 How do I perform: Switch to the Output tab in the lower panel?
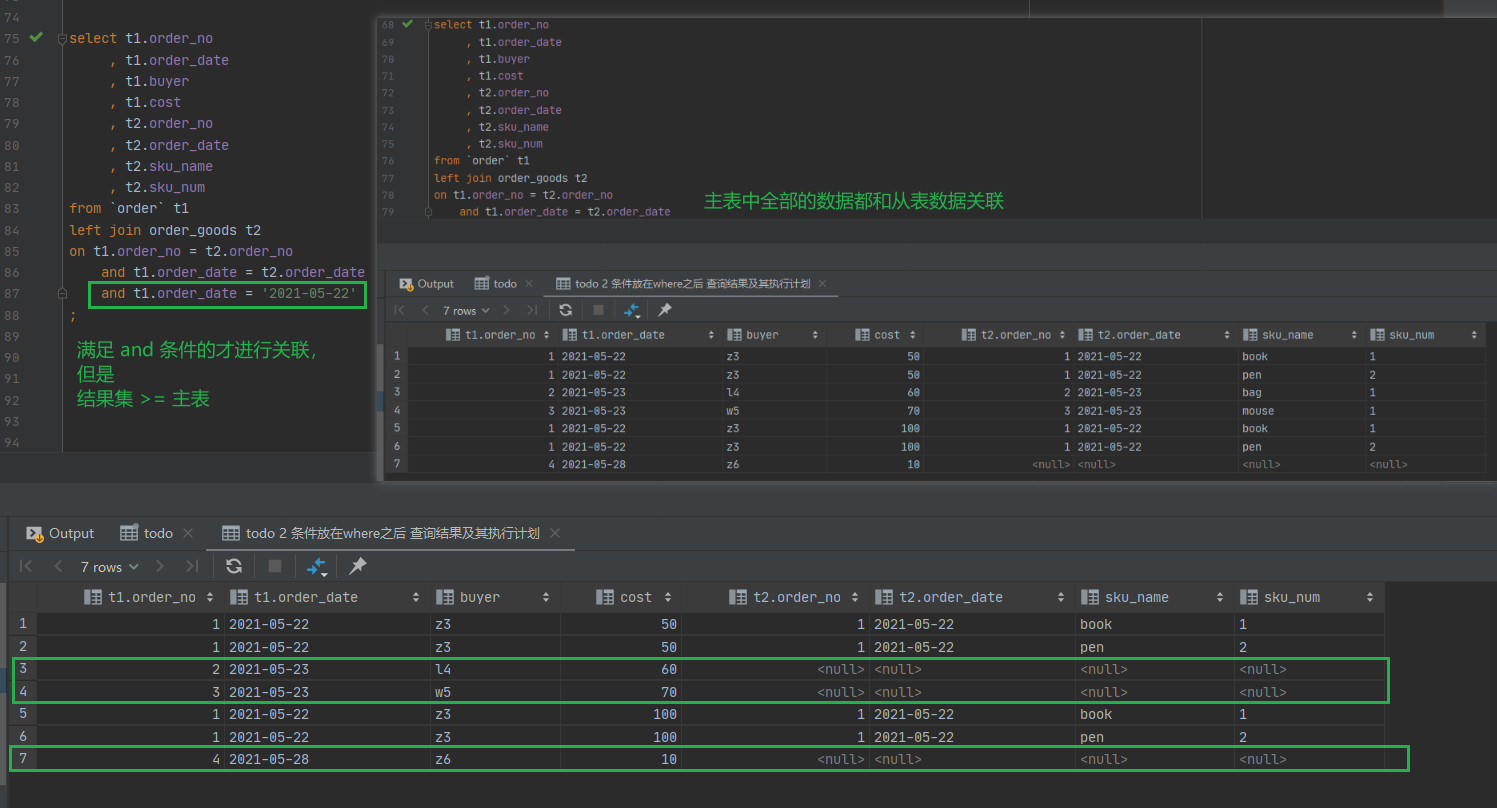pos(60,533)
